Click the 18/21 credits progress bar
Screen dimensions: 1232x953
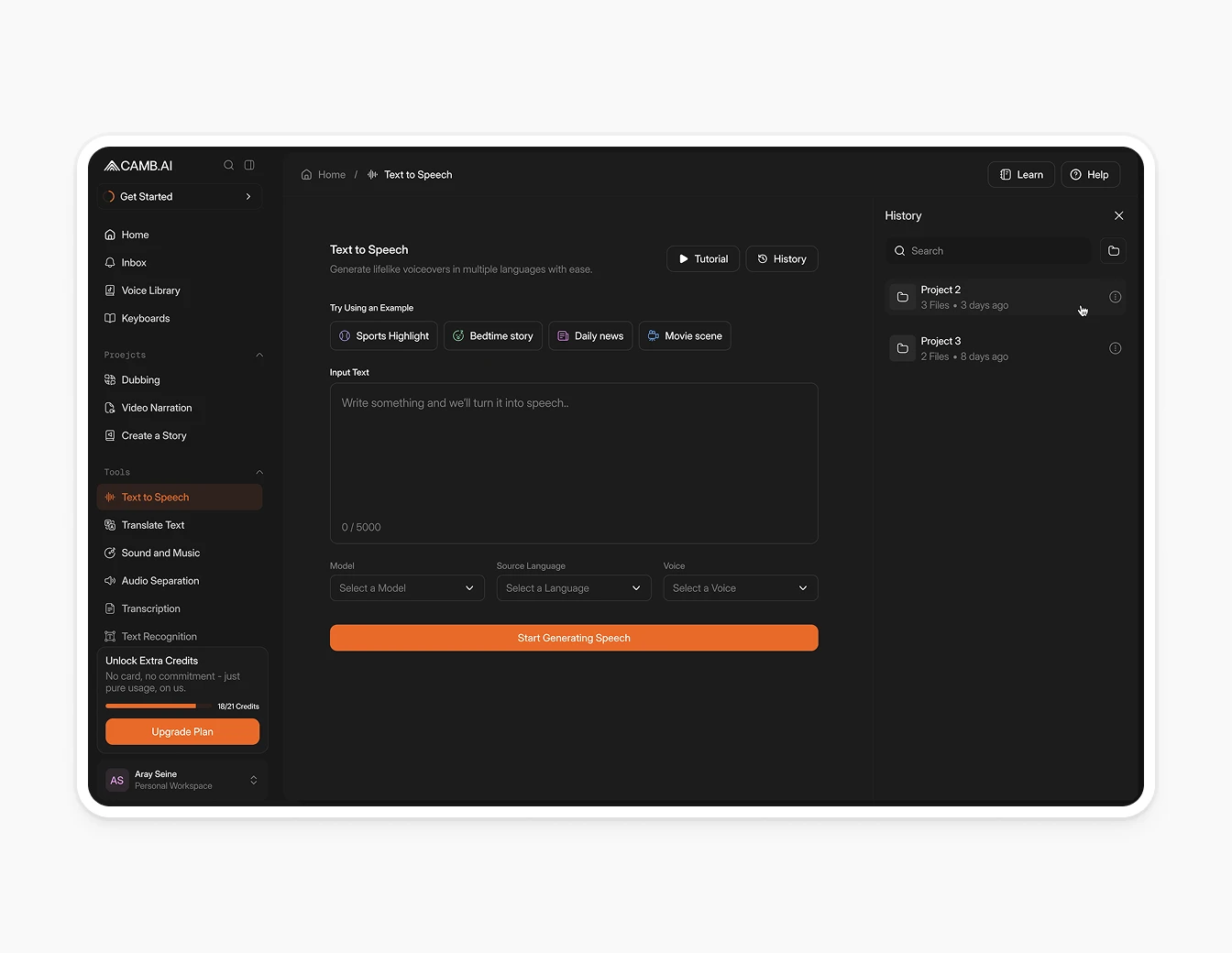point(156,706)
